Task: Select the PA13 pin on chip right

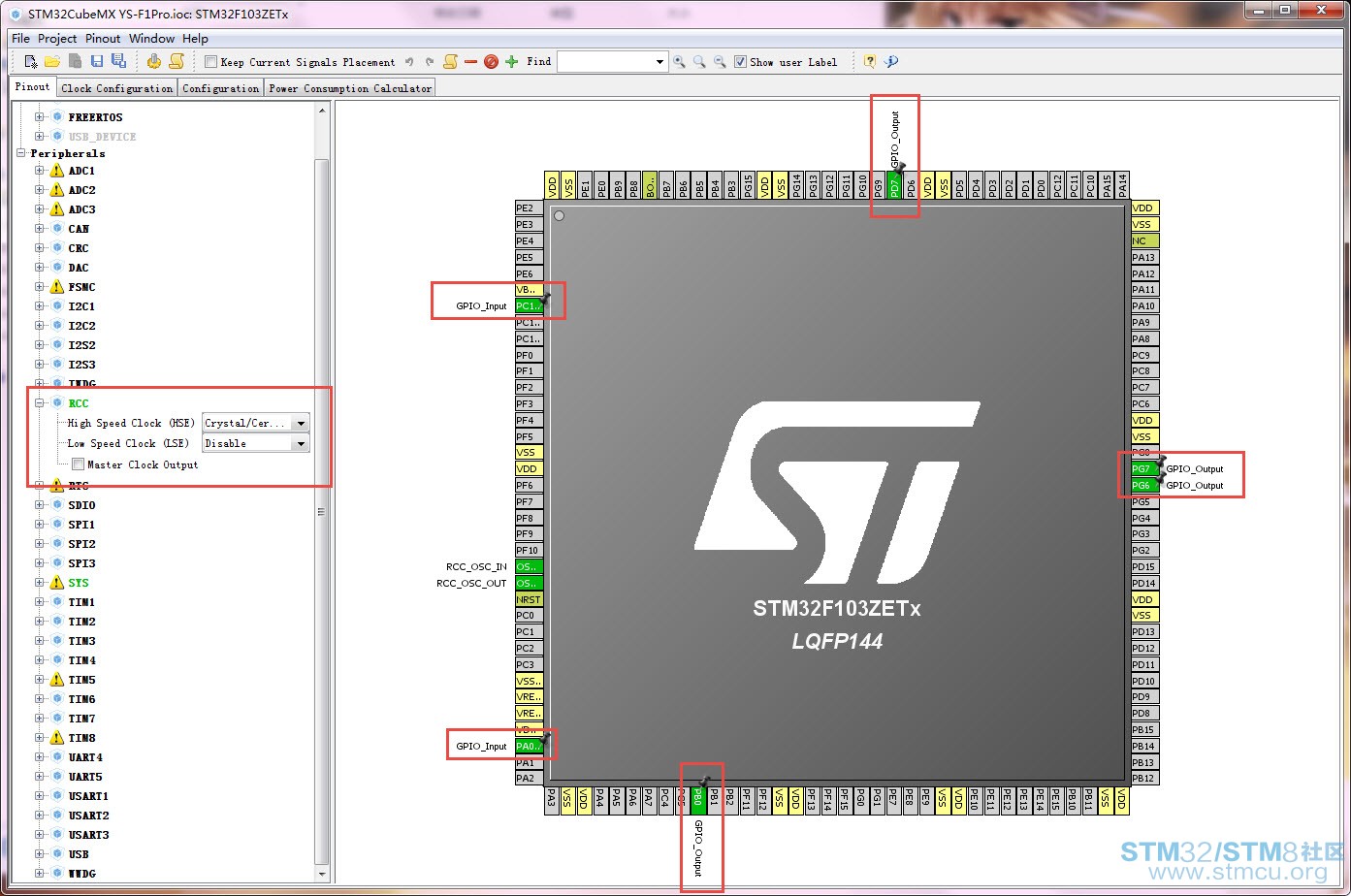Action: tap(1144, 257)
